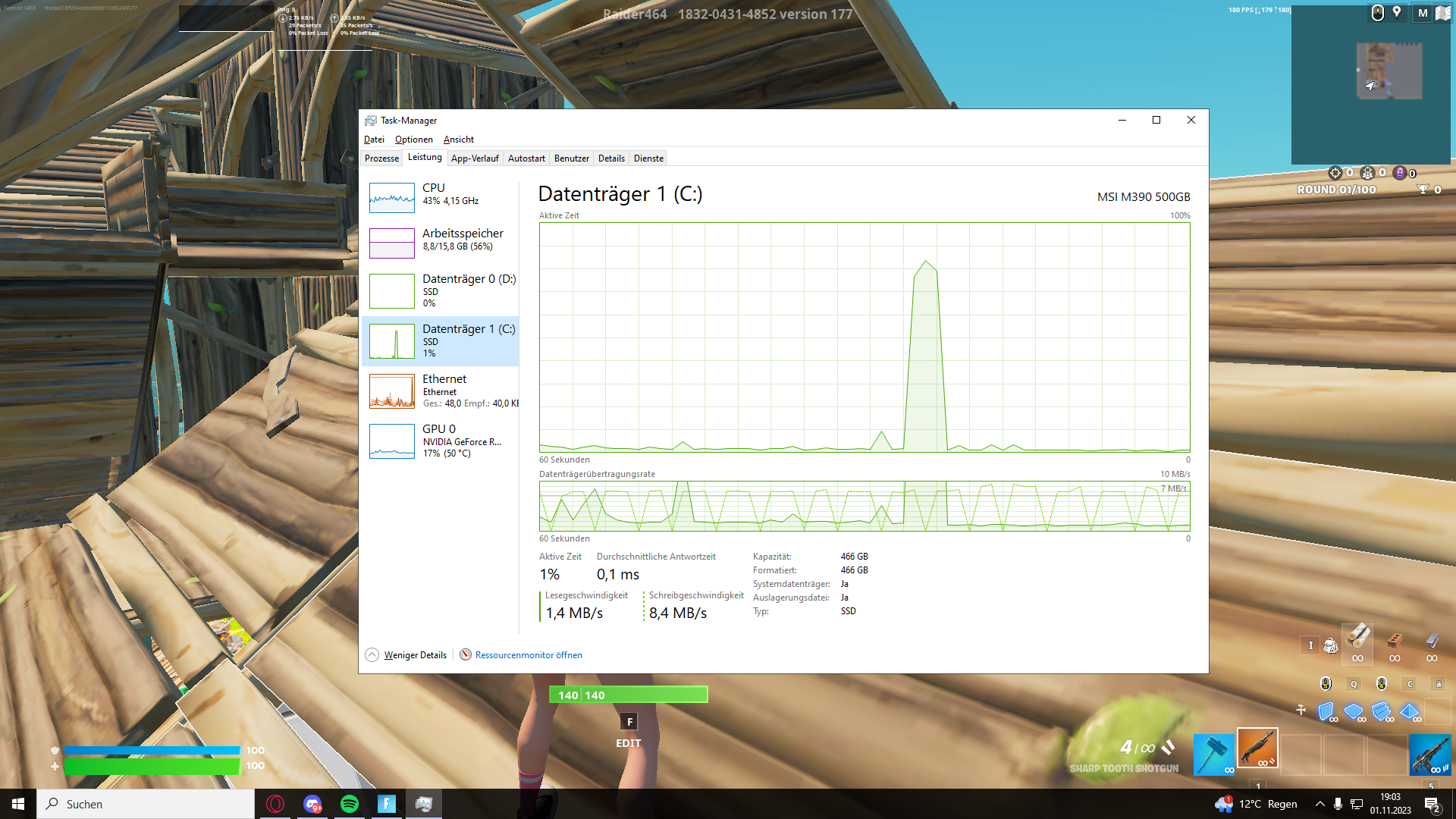Screen dimensions: 1456x819
Task: Open Datenträger 0 (D:) stats
Action: pos(468,290)
